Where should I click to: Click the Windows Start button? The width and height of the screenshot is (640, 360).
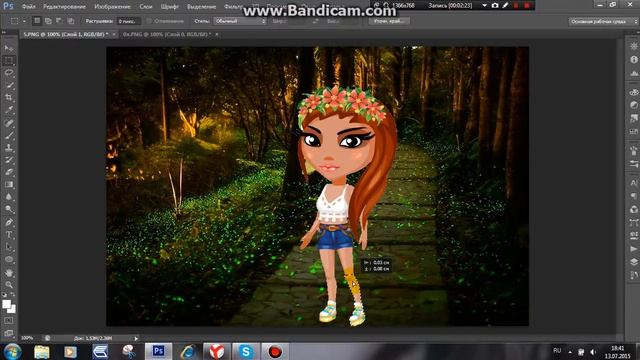(12, 351)
